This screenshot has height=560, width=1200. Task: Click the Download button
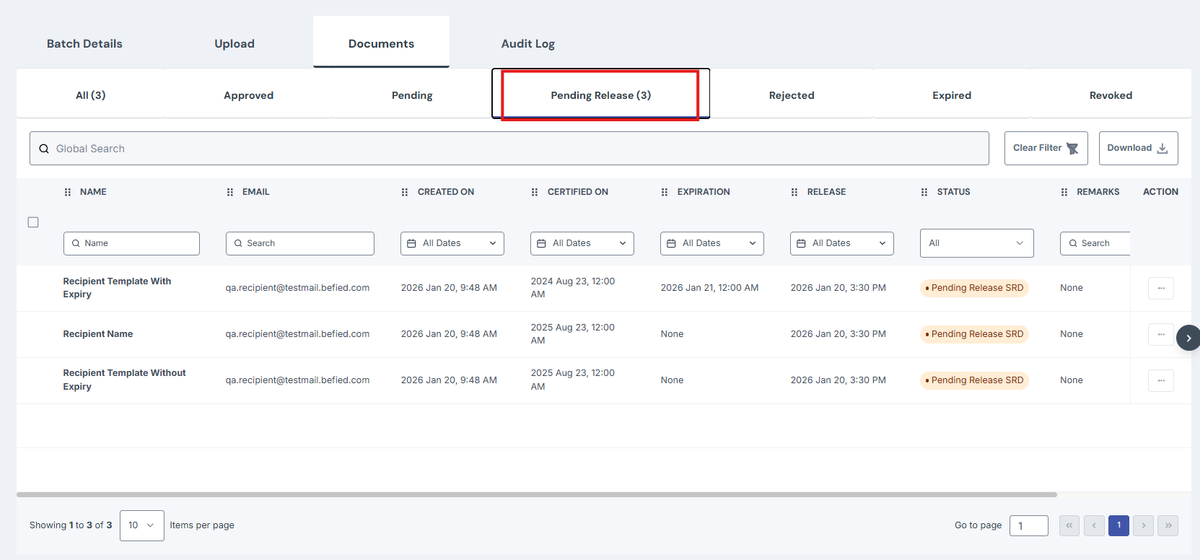1138,148
